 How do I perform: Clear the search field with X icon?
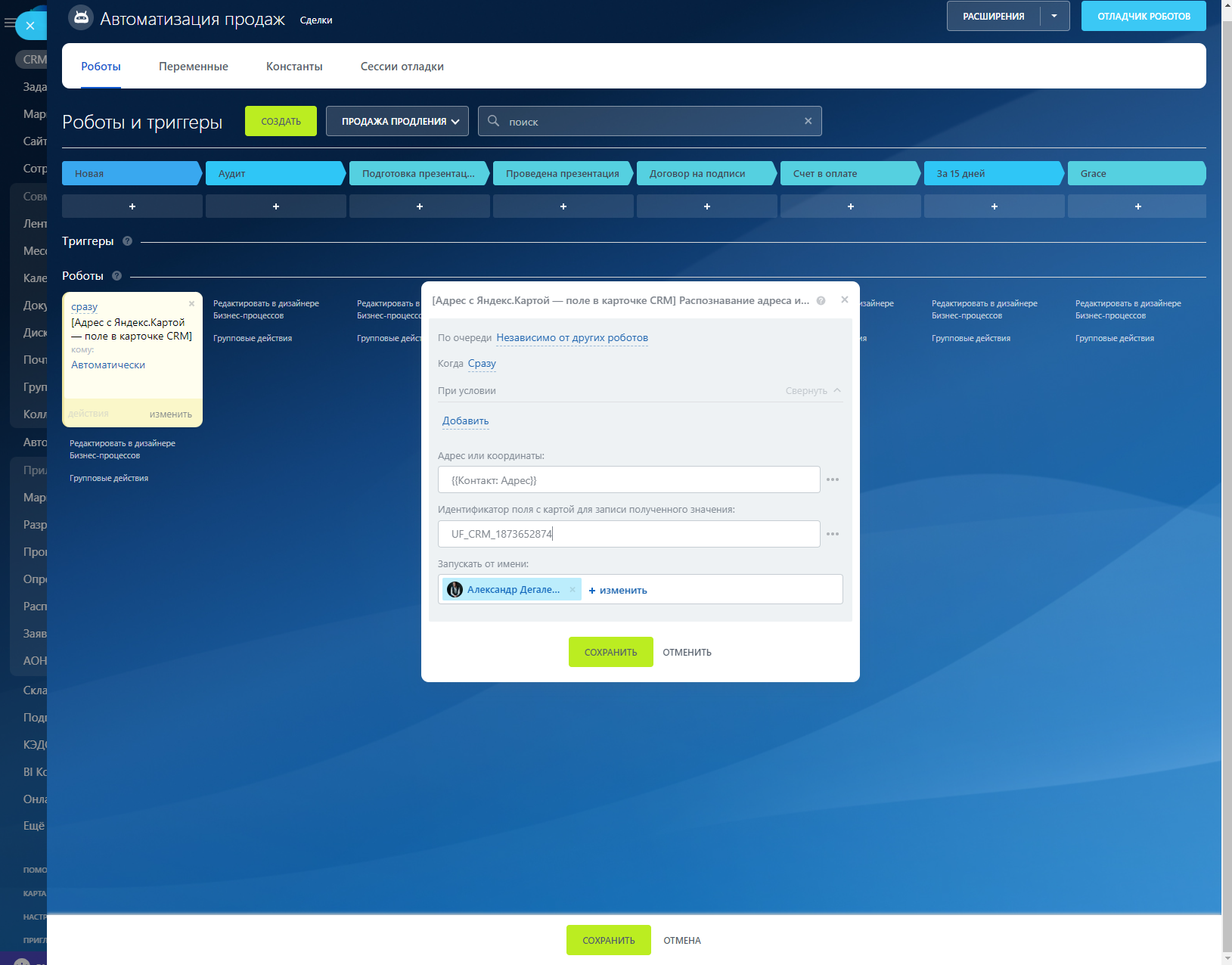(808, 121)
